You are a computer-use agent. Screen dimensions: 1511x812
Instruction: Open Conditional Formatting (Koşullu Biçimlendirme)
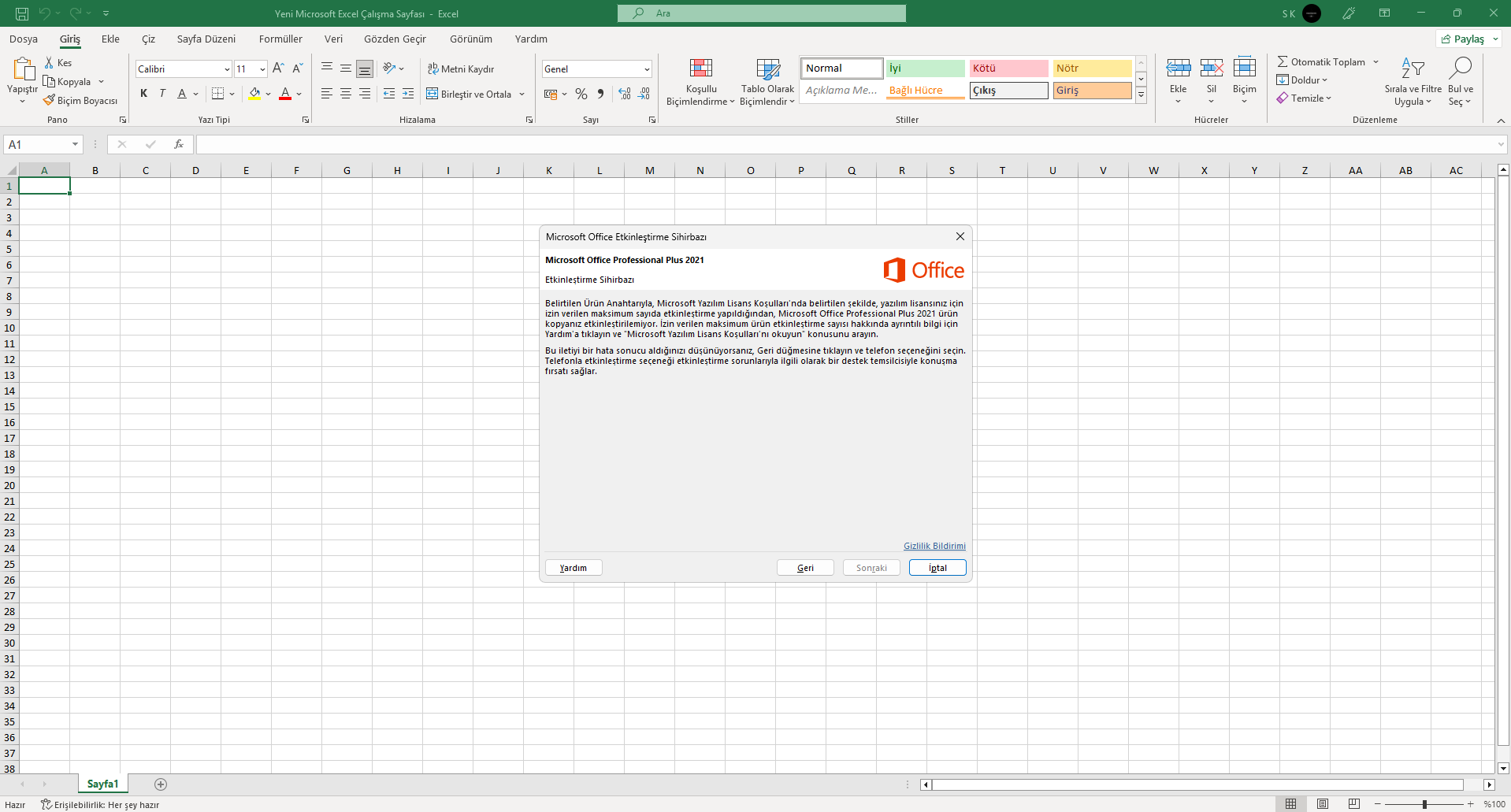(x=700, y=82)
